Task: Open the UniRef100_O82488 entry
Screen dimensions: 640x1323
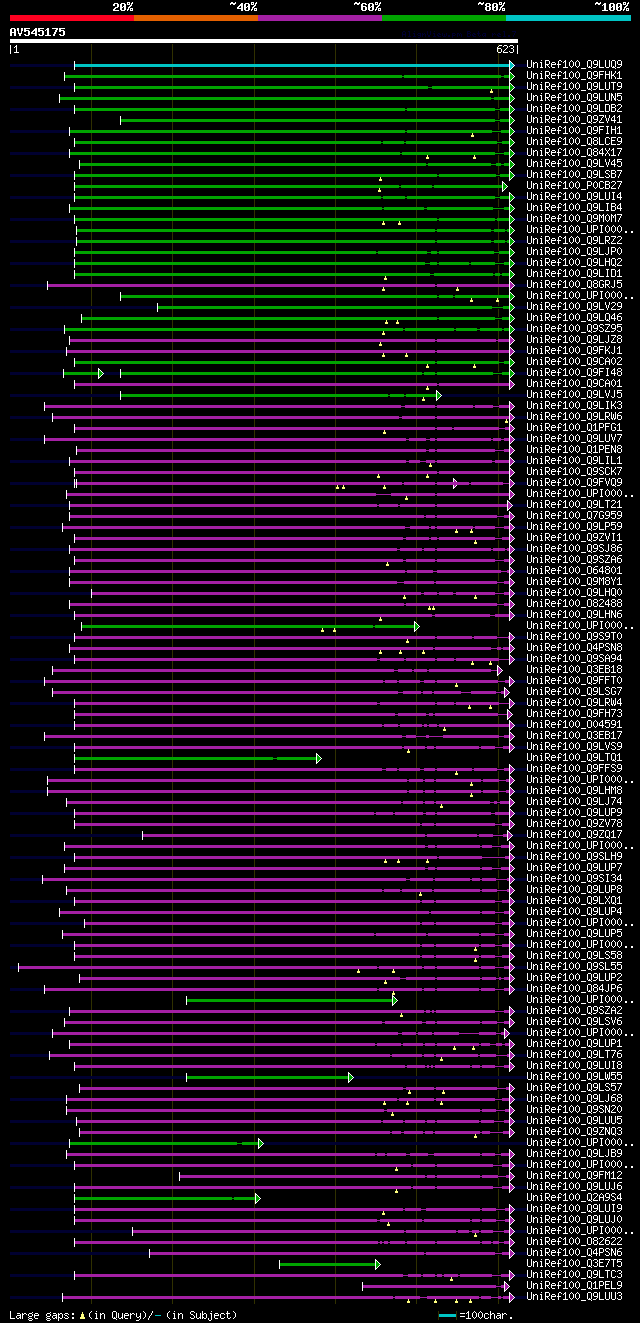Action: (x=575, y=604)
